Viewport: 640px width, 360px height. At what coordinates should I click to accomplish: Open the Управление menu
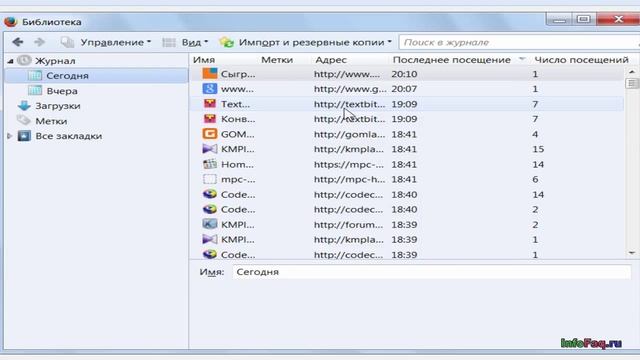(116, 42)
